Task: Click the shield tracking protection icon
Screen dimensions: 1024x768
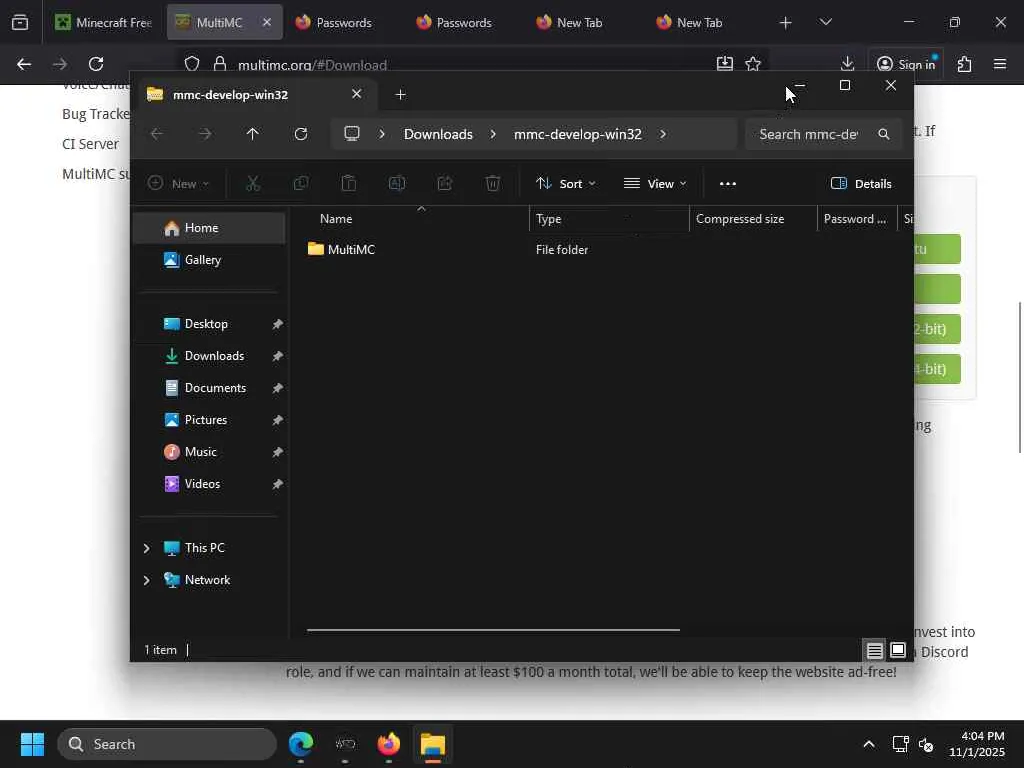Action: pyautogui.click(x=191, y=64)
